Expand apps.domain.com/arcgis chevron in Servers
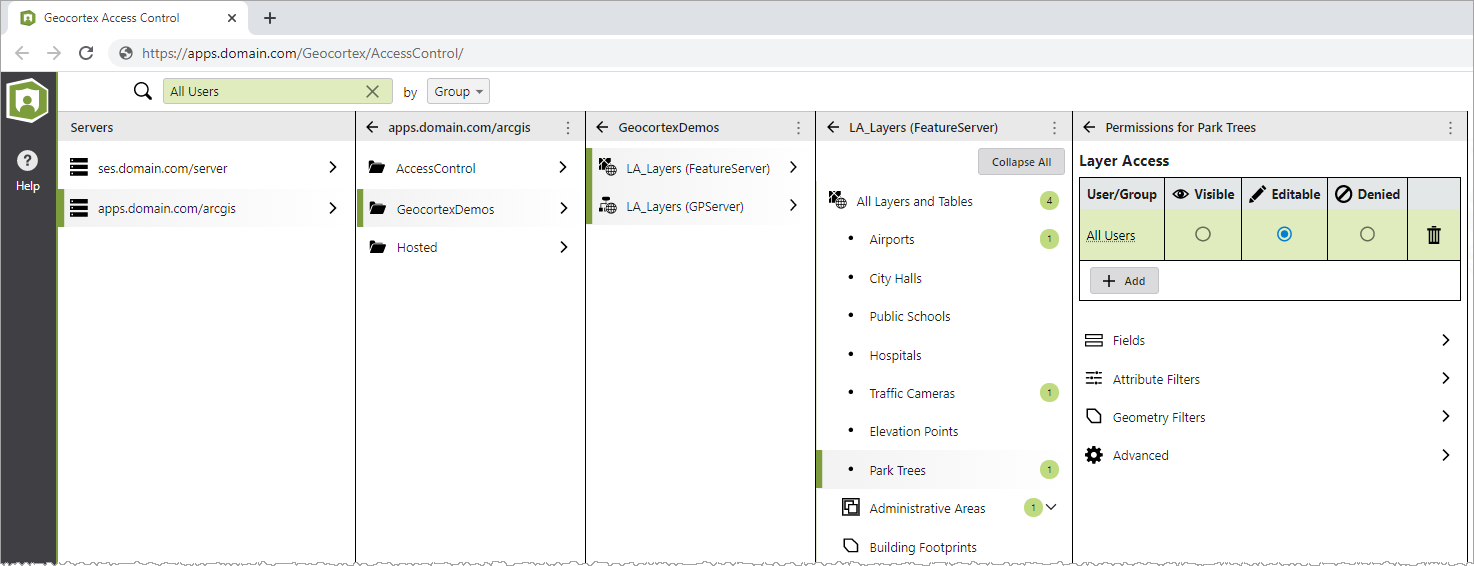 coord(333,208)
